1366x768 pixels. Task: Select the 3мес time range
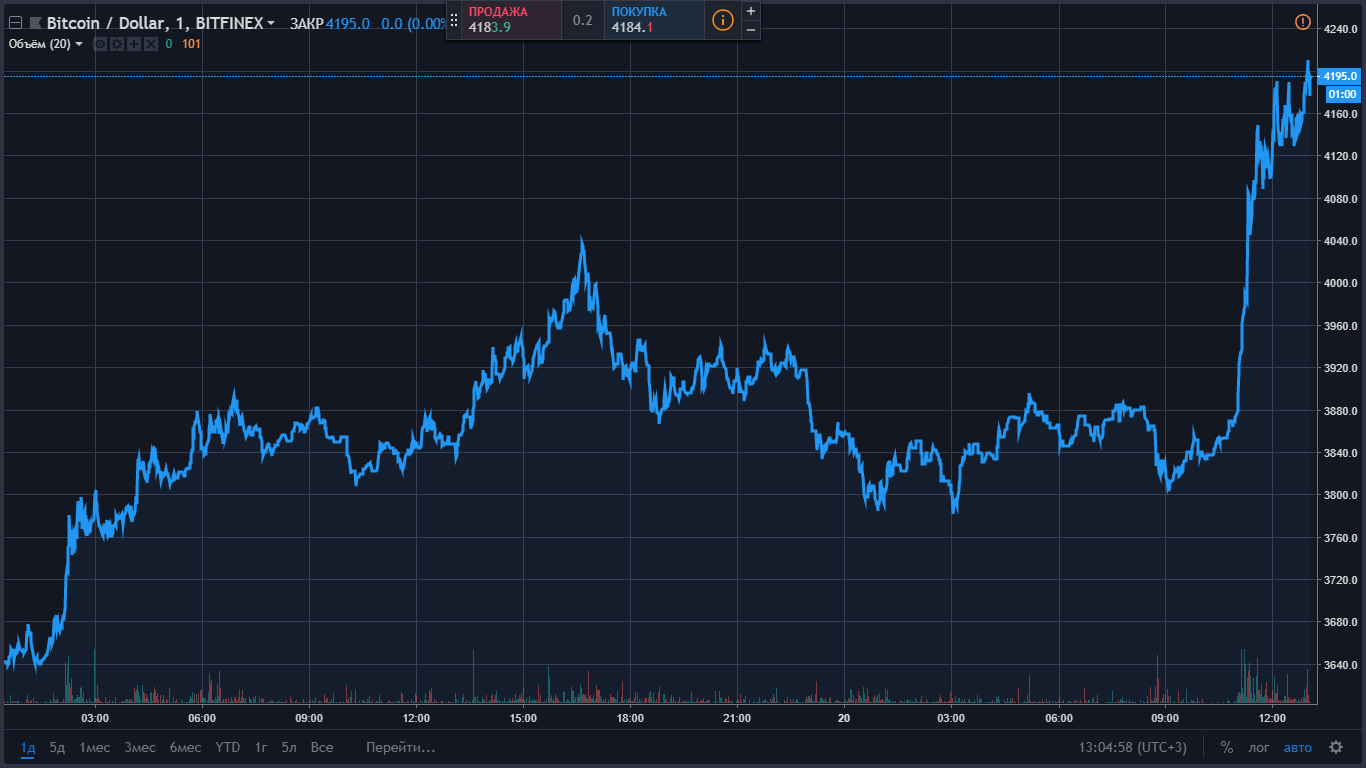tap(140, 747)
